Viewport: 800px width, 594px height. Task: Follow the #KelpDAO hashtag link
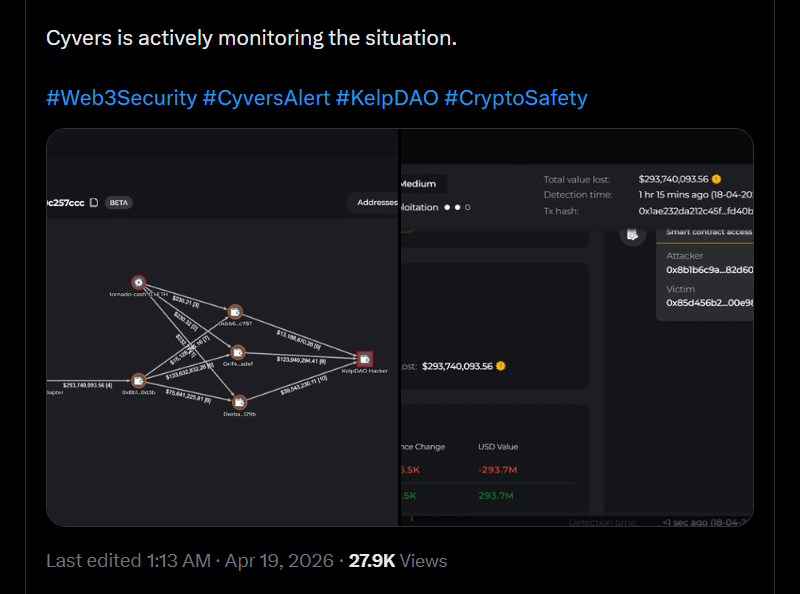point(387,98)
